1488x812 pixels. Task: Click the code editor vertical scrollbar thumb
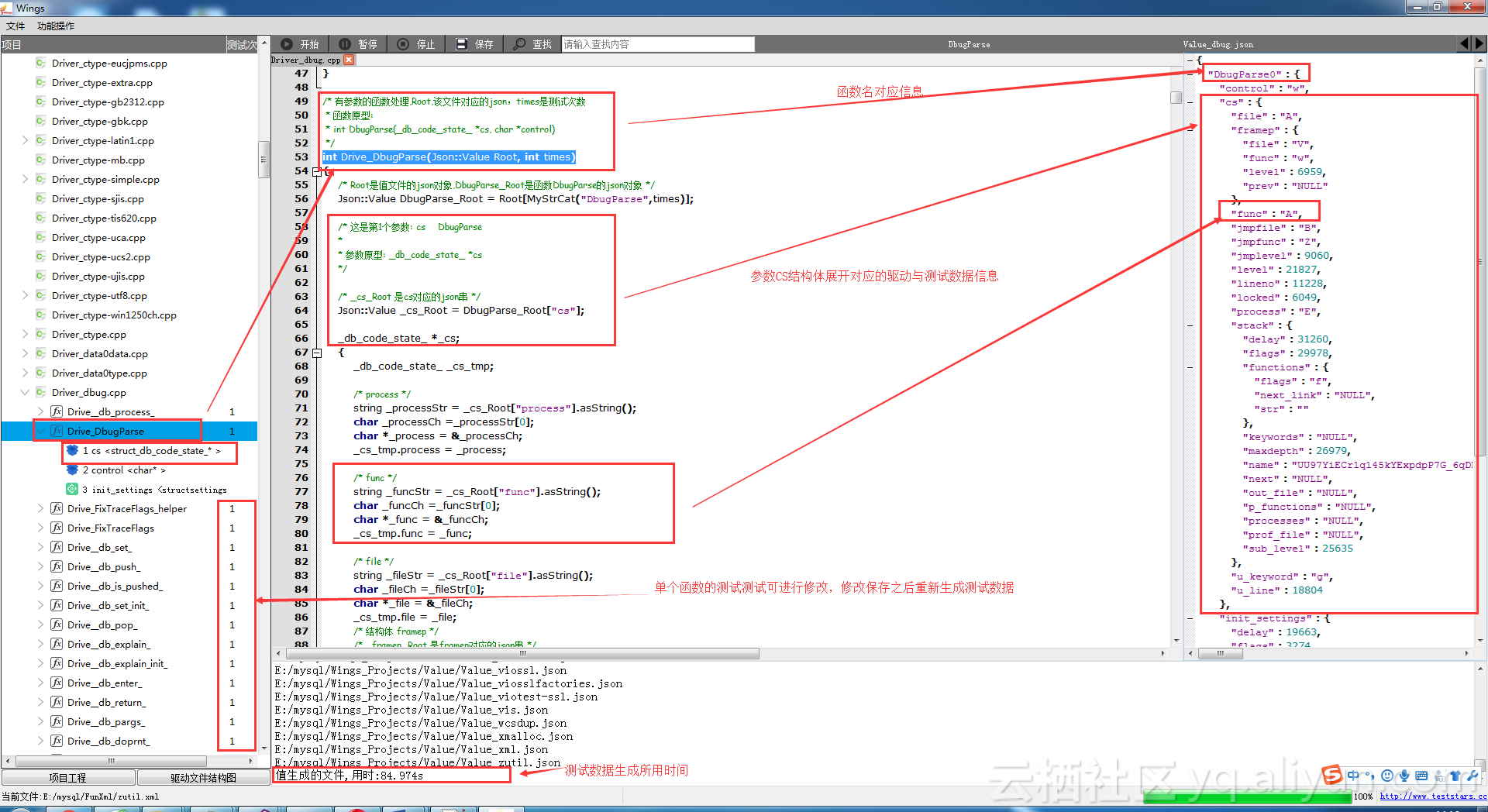[1176, 98]
